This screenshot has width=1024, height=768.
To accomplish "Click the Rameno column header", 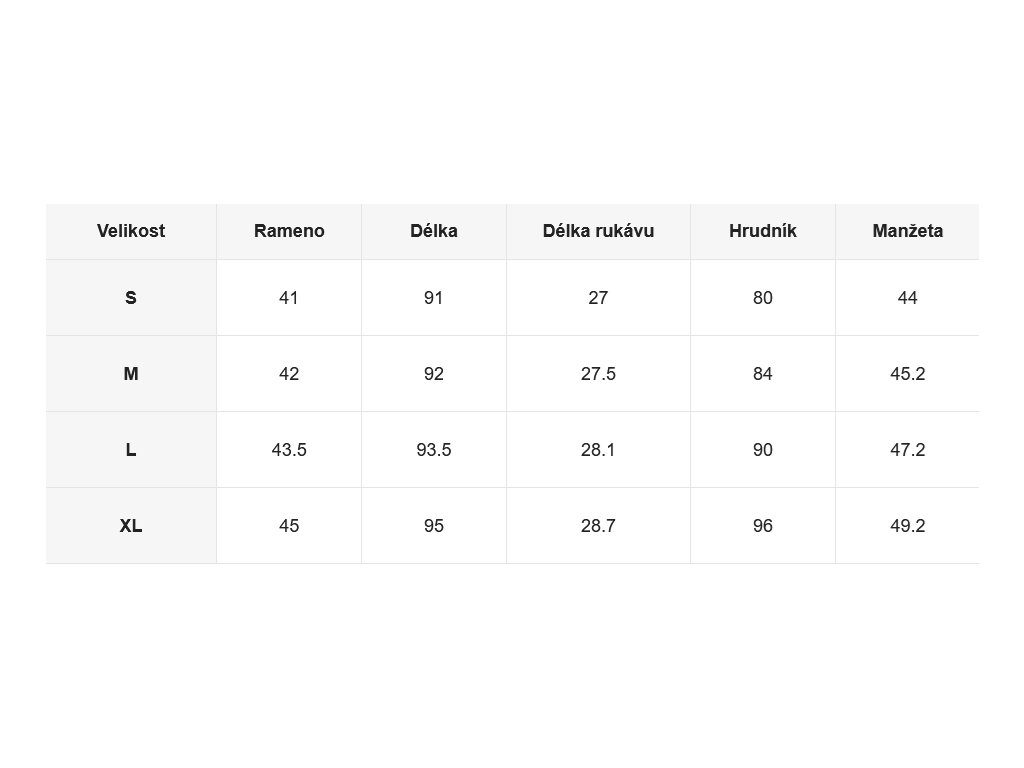I will pyautogui.click(x=289, y=231).
